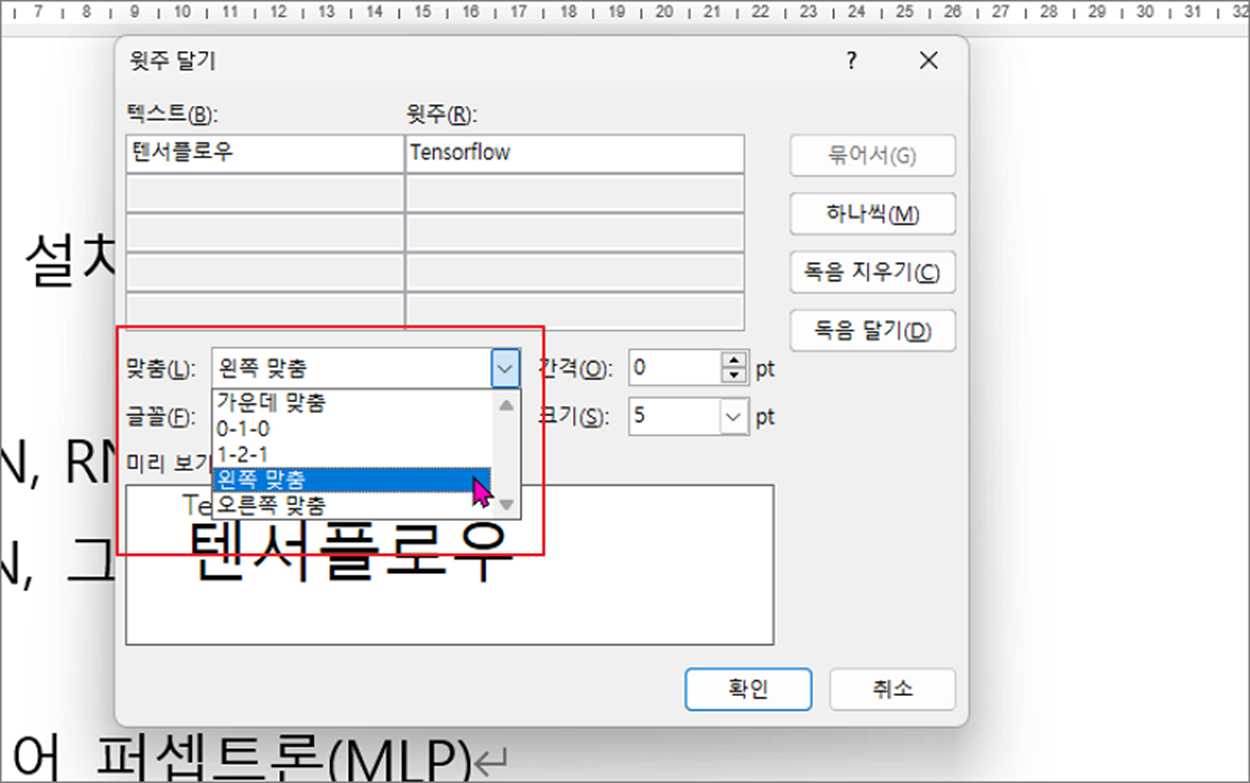Click the 크기 value field showing 5
The image size is (1250, 783).
pos(675,416)
